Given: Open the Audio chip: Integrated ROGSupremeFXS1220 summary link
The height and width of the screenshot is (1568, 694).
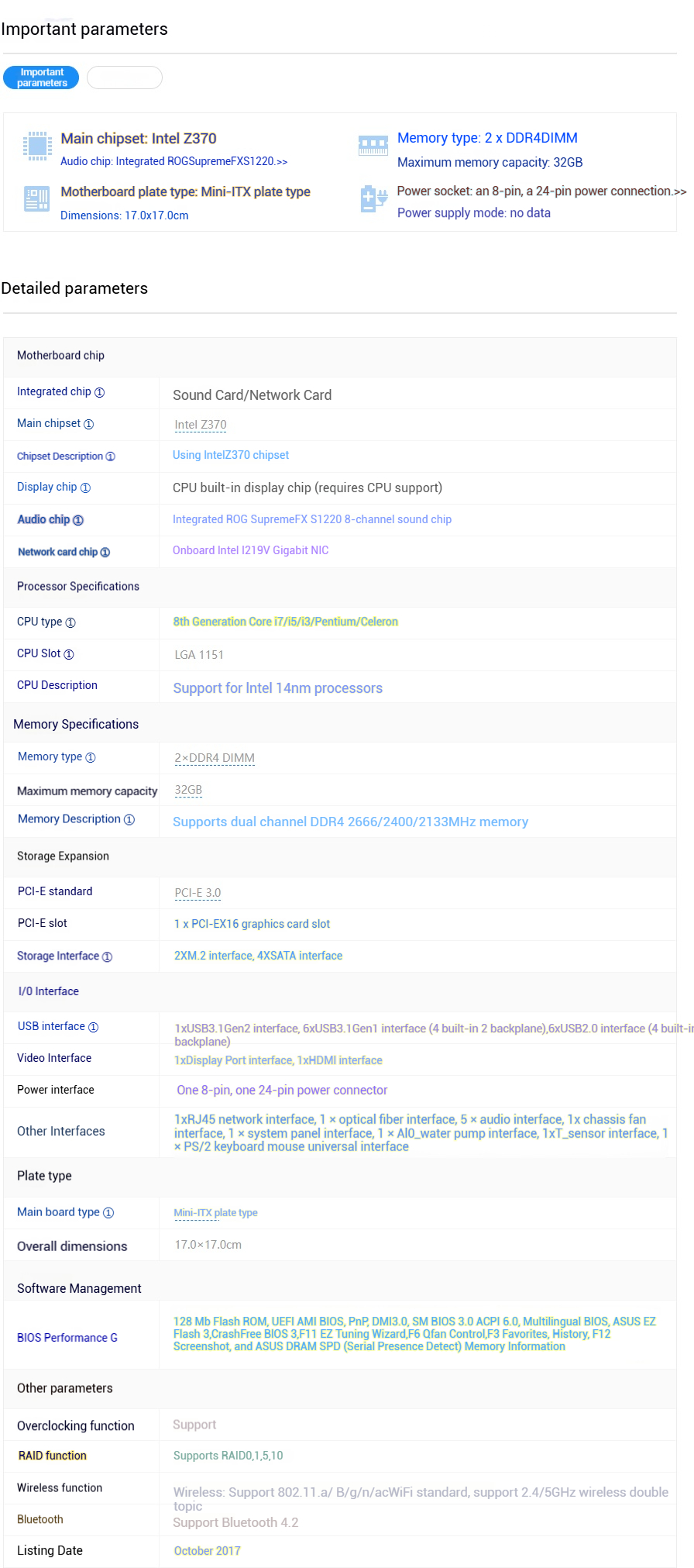Looking at the screenshot, I should tap(174, 161).
